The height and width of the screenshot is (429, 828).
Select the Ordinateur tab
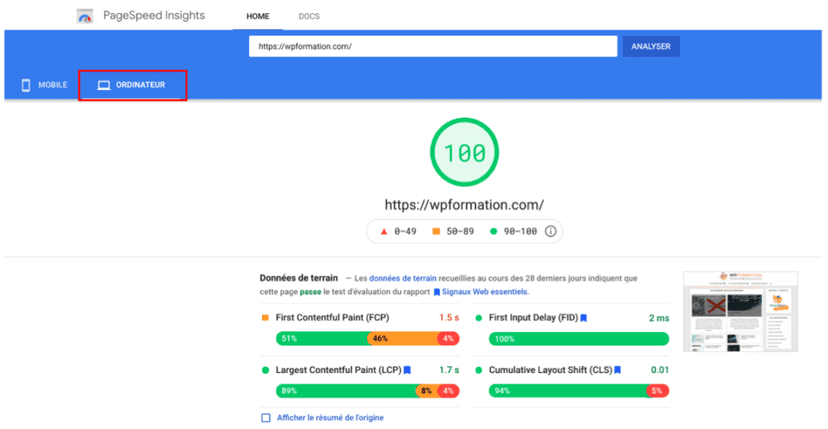point(132,85)
